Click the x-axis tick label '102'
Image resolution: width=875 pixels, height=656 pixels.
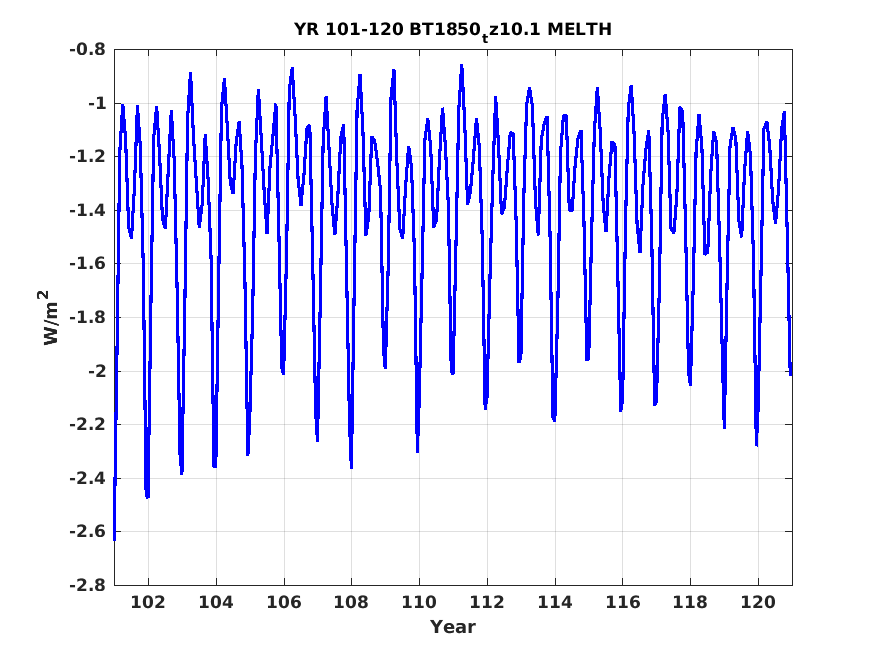(148, 602)
